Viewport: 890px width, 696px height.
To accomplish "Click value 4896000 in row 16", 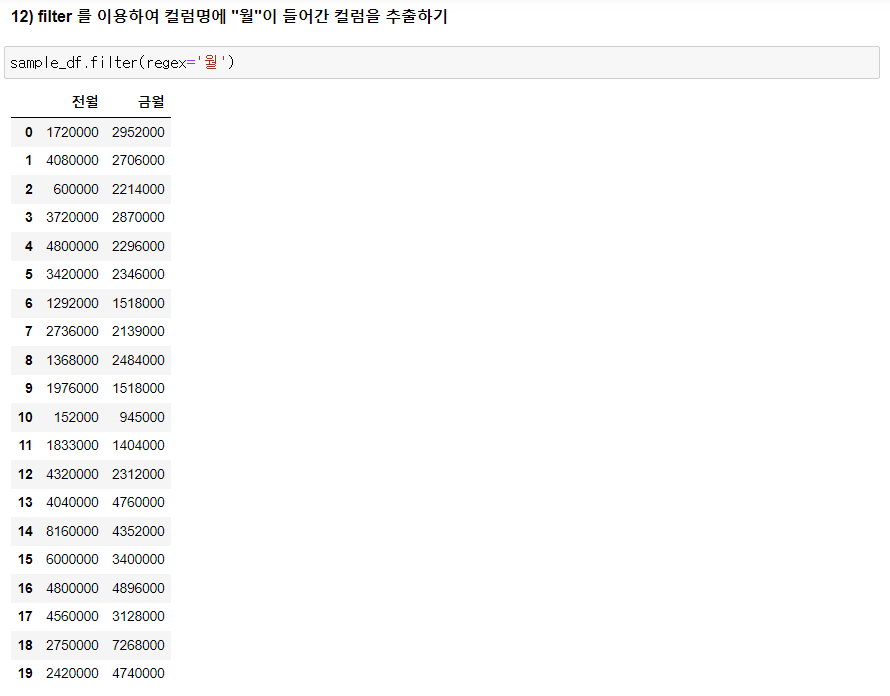I will (138, 589).
